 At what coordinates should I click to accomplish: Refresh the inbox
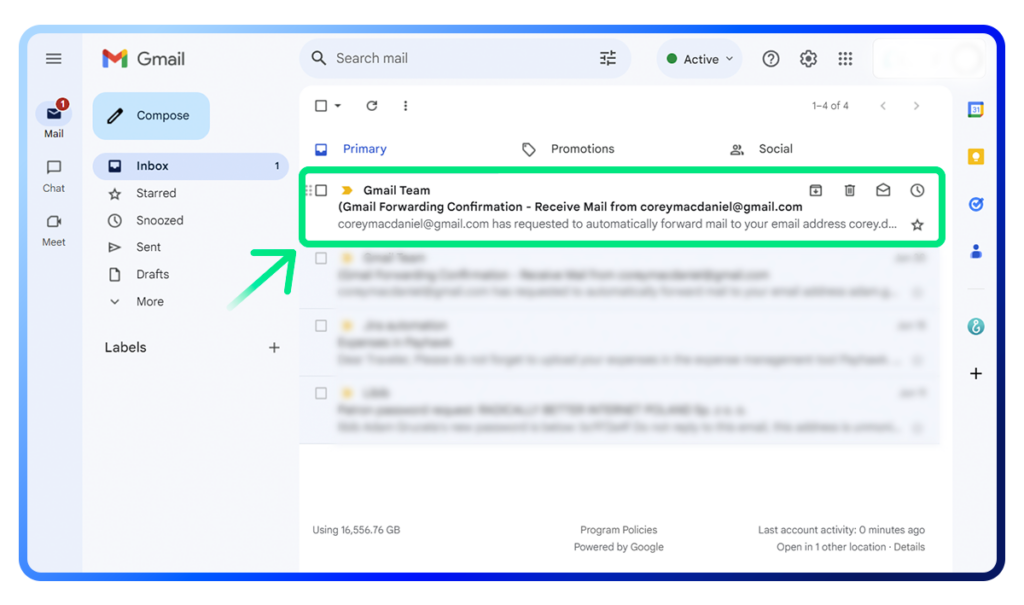point(372,106)
